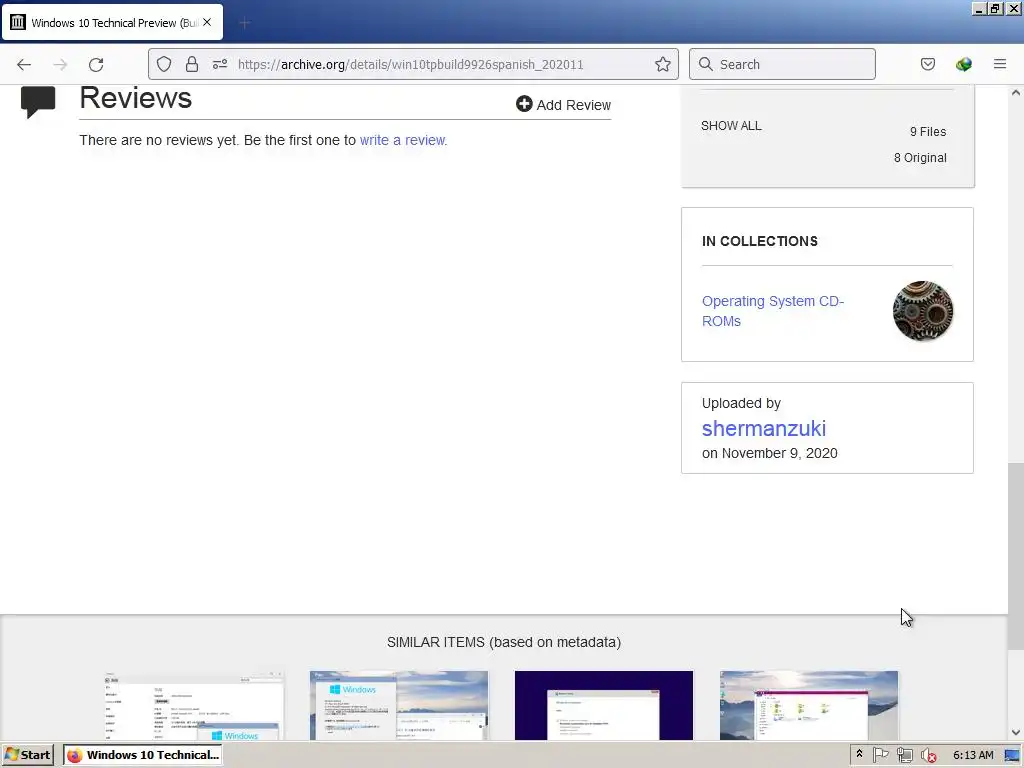
Task: Click the scrollbar down arrow
Action: pyautogui.click(x=1016, y=732)
